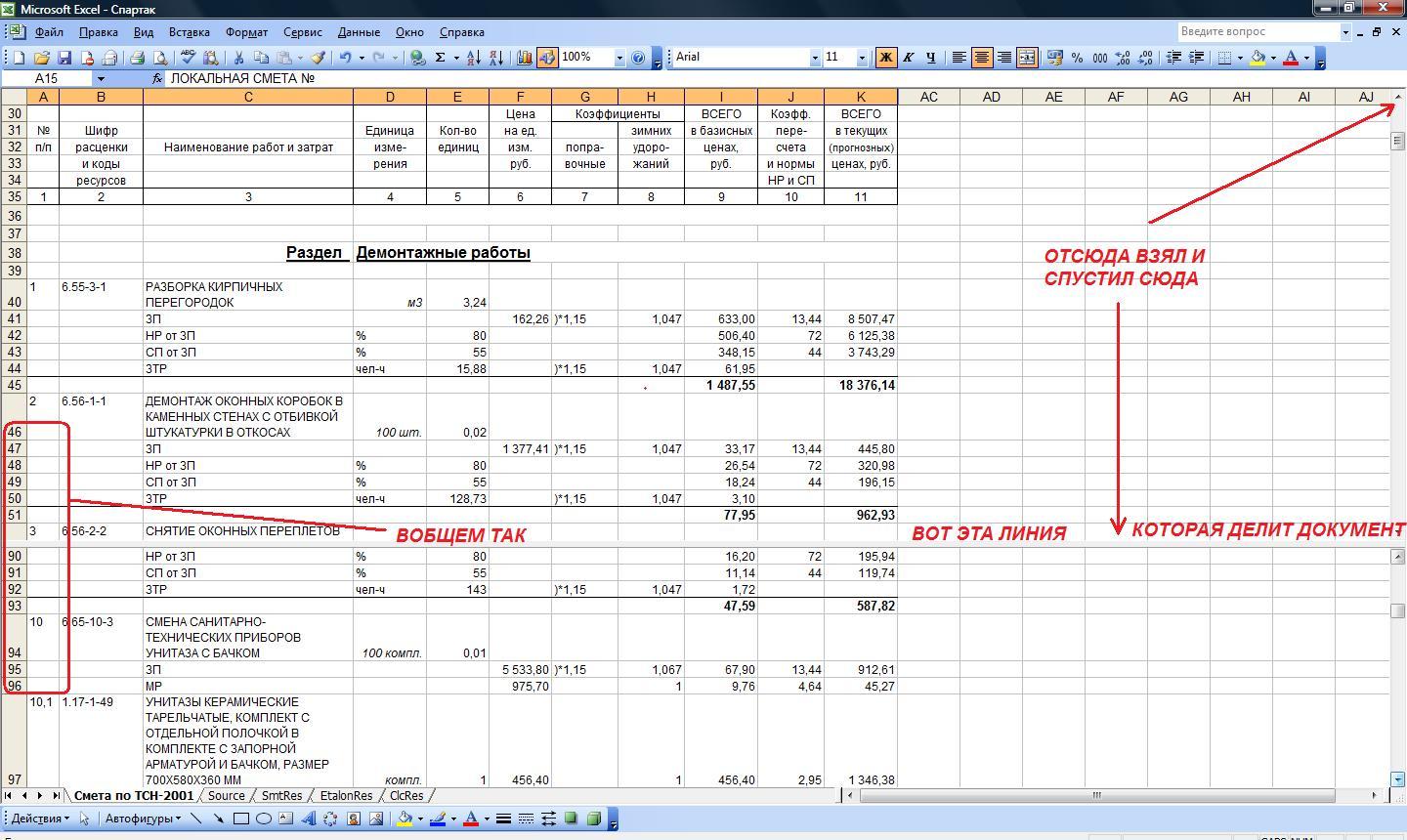Image resolution: width=1407 pixels, height=840 pixels.
Task: Click the AutoSum sigma icon
Action: (x=441, y=58)
